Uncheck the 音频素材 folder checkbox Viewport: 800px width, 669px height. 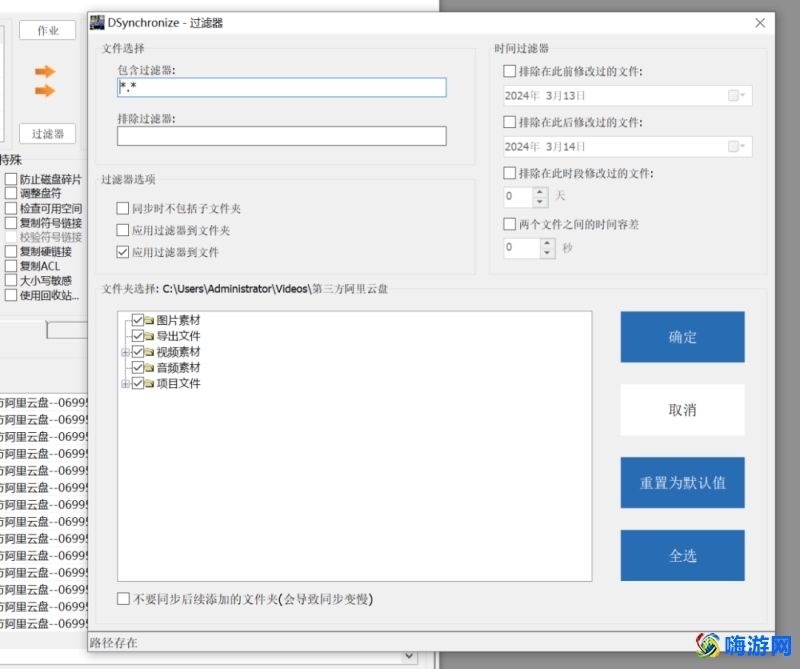click(x=138, y=367)
